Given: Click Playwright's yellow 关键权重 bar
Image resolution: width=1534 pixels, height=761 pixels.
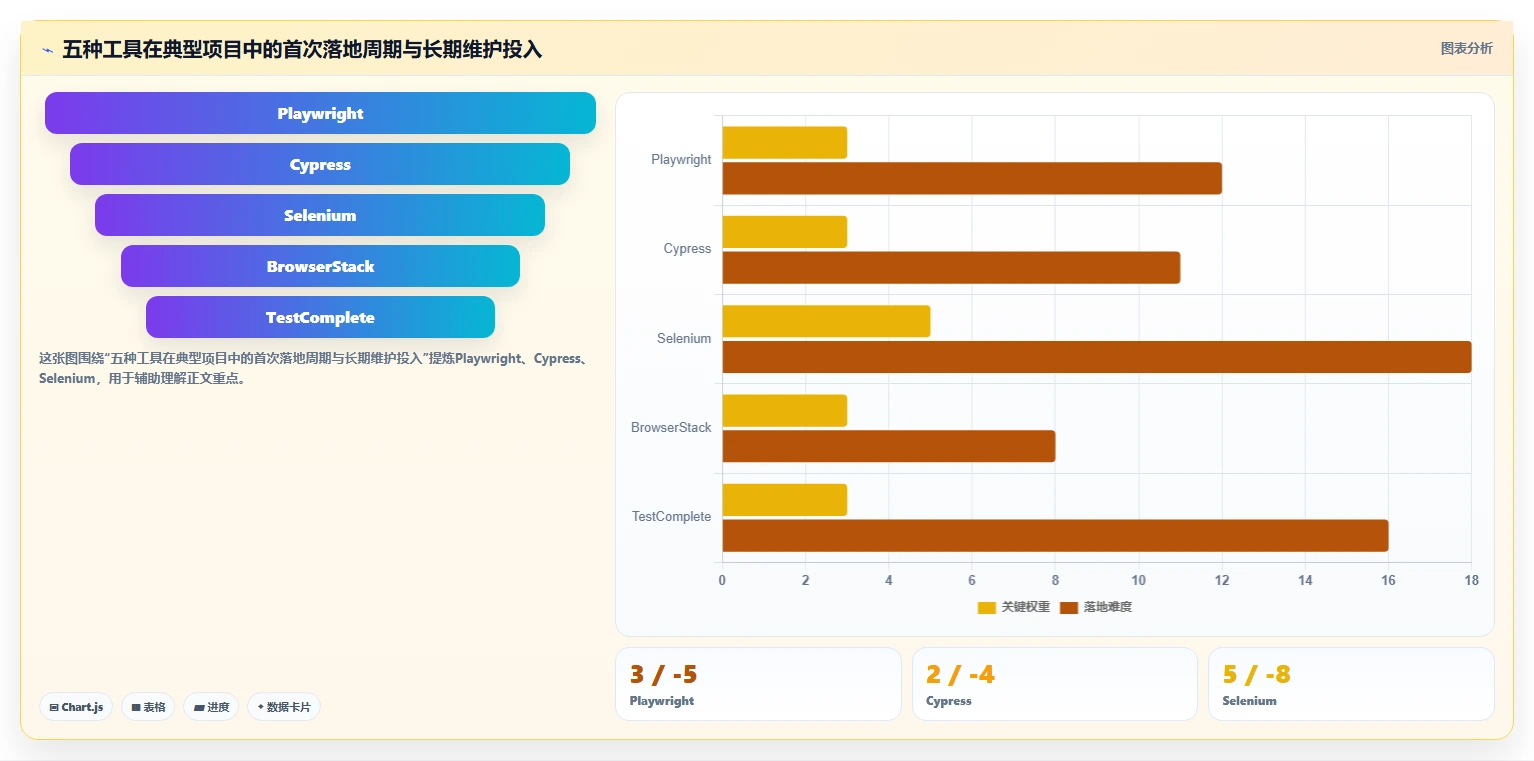Looking at the screenshot, I should 785,142.
